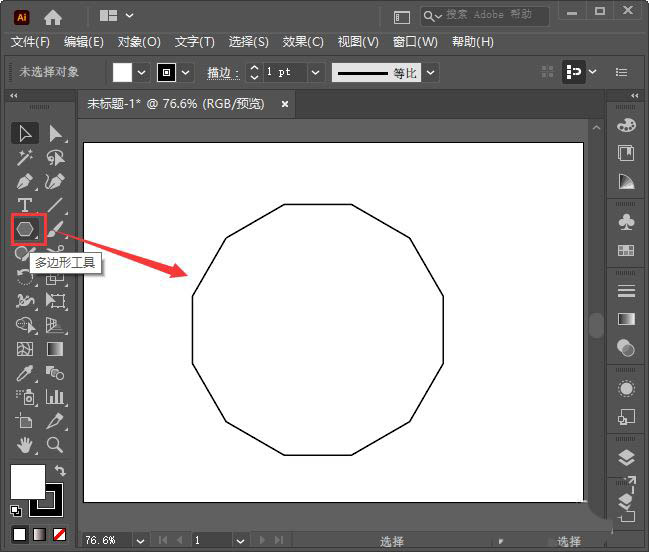Open stroke weight dropdown list
The image size is (649, 552).
tap(315, 72)
